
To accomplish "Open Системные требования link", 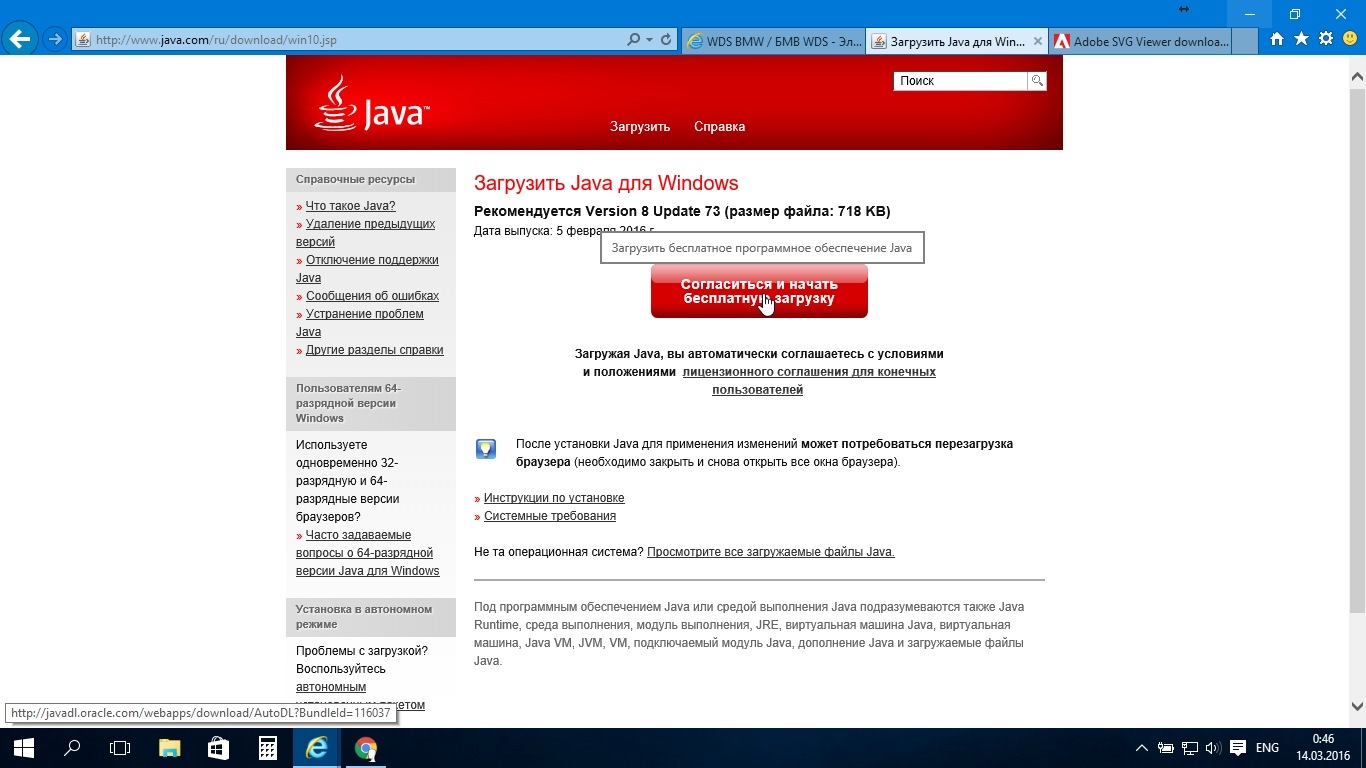I will click(x=550, y=516).
